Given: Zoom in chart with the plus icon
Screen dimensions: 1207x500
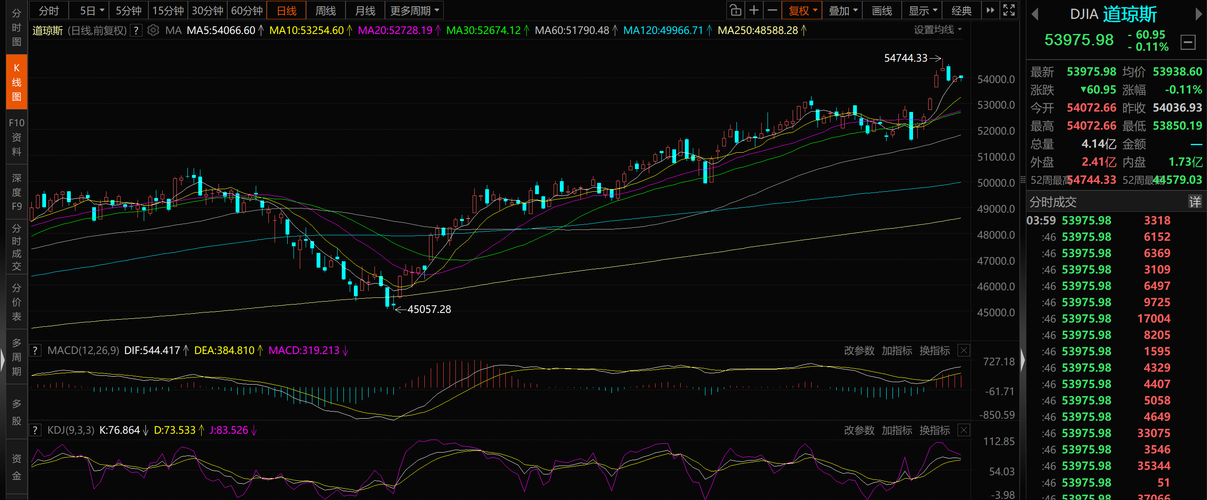Looking at the screenshot, I should pos(755,10).
